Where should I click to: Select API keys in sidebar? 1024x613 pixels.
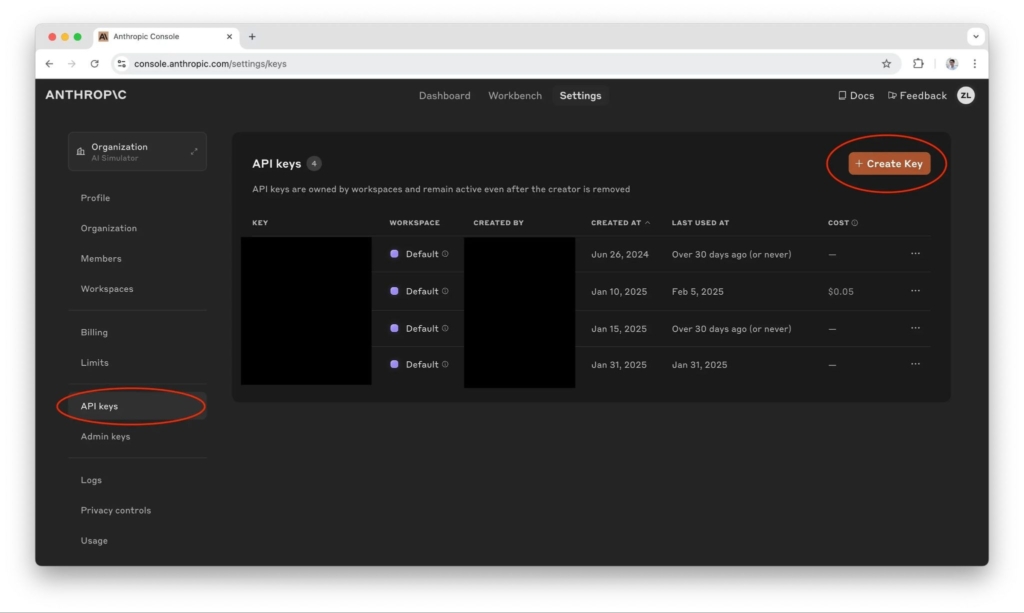(x=137, y=406)
